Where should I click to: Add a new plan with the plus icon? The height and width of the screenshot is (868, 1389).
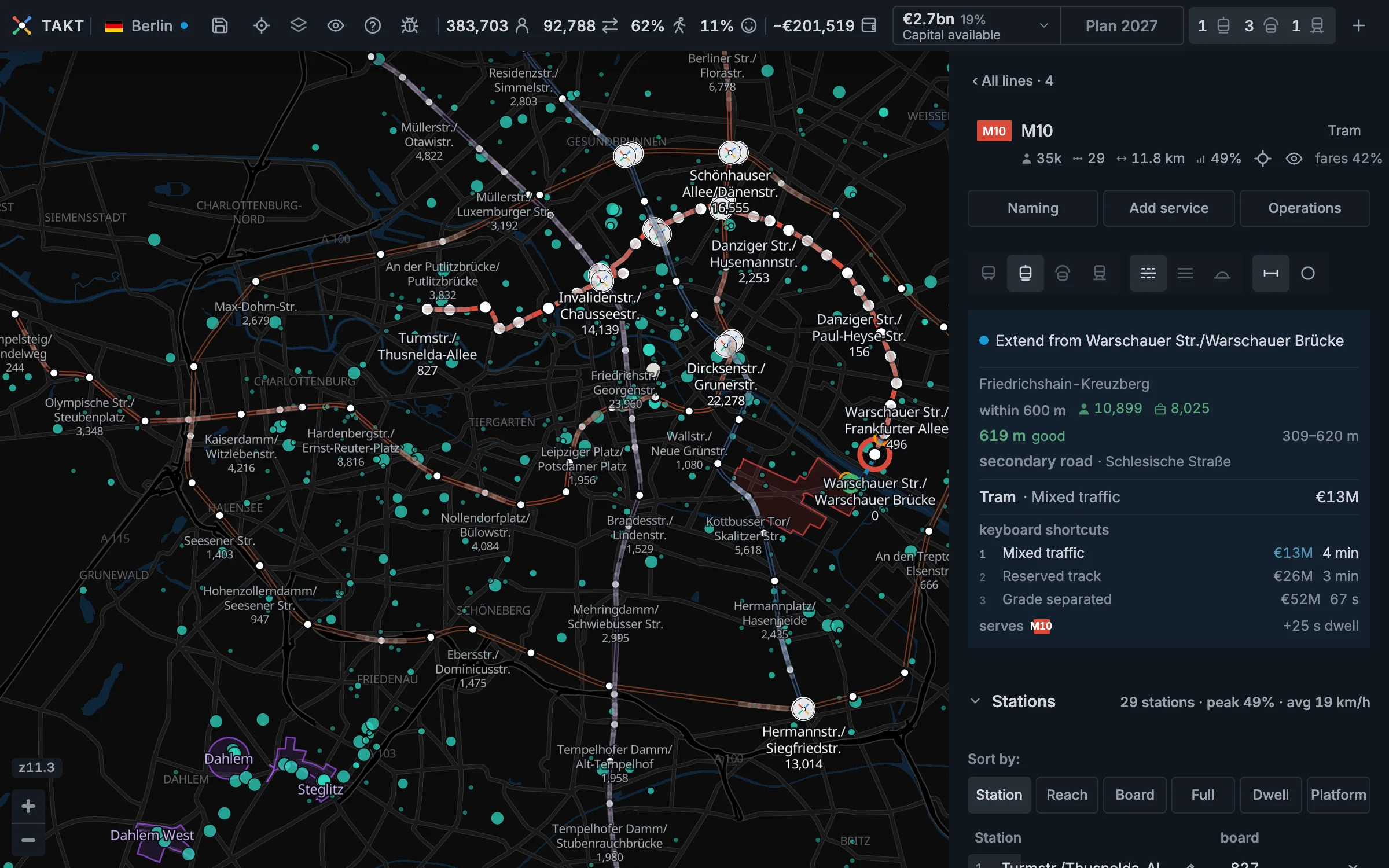pos(1359,25)
